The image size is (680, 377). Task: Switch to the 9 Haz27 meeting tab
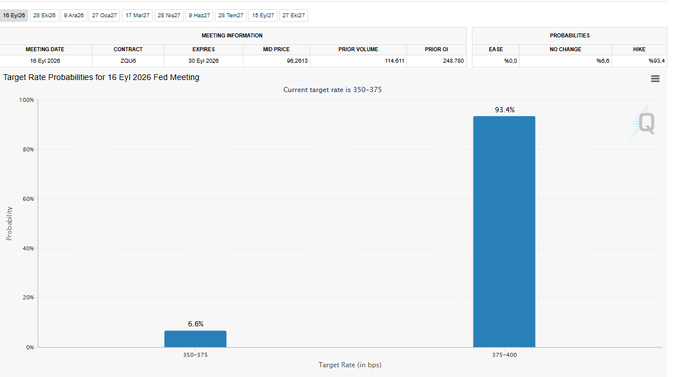(x=199, y=16)
